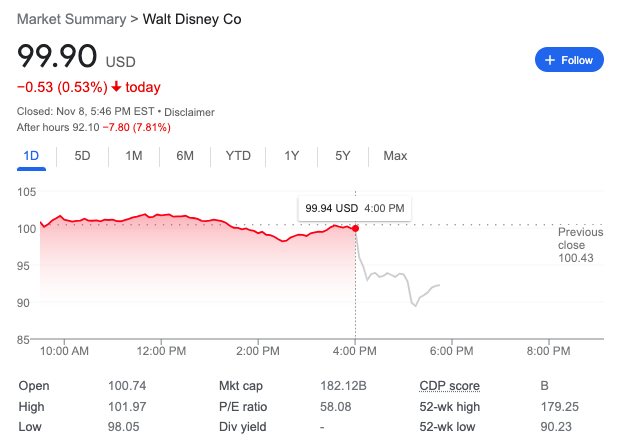626x441 pixels.
Task: Switch to the 5D tab
Action: (x=82, y=156)
